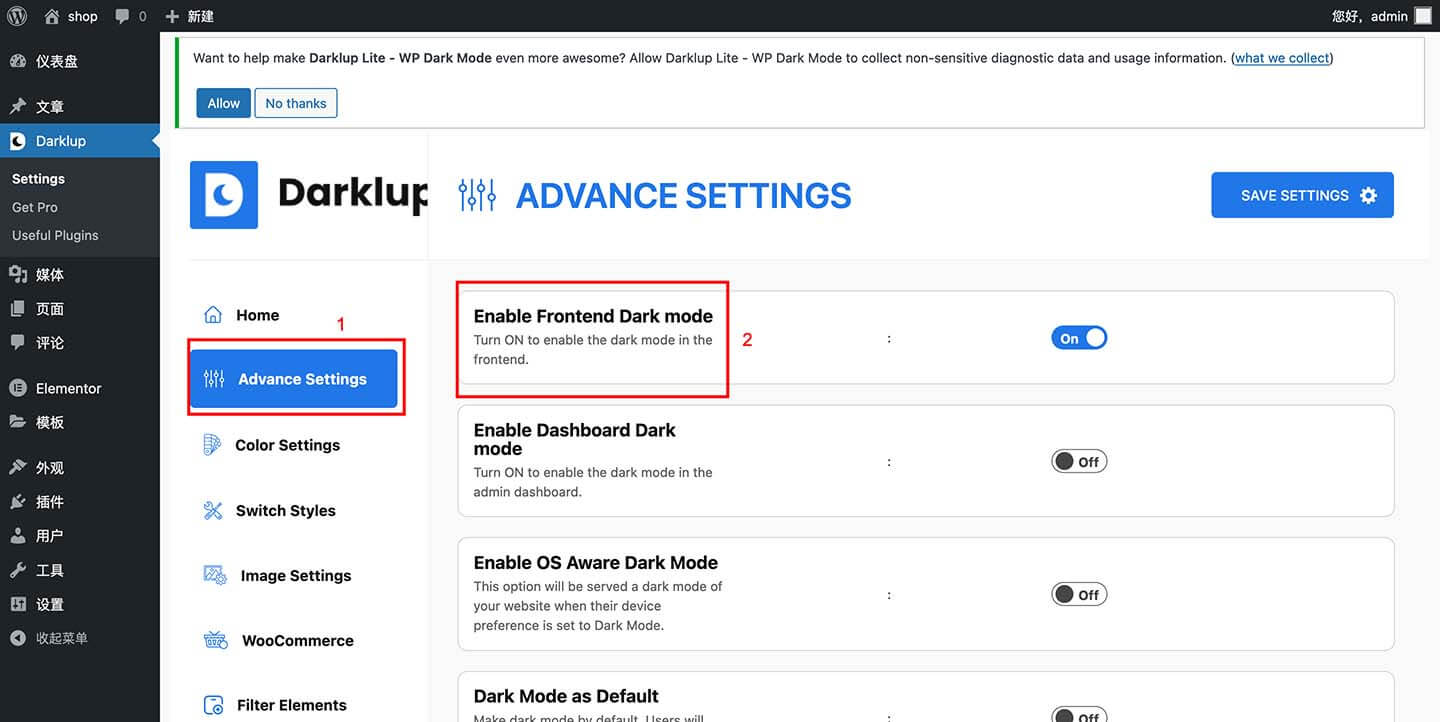The width and height of the screenshot is (1440, 722).
Task: Click the 模板 folder icon
Action: [x=18, y=422]
